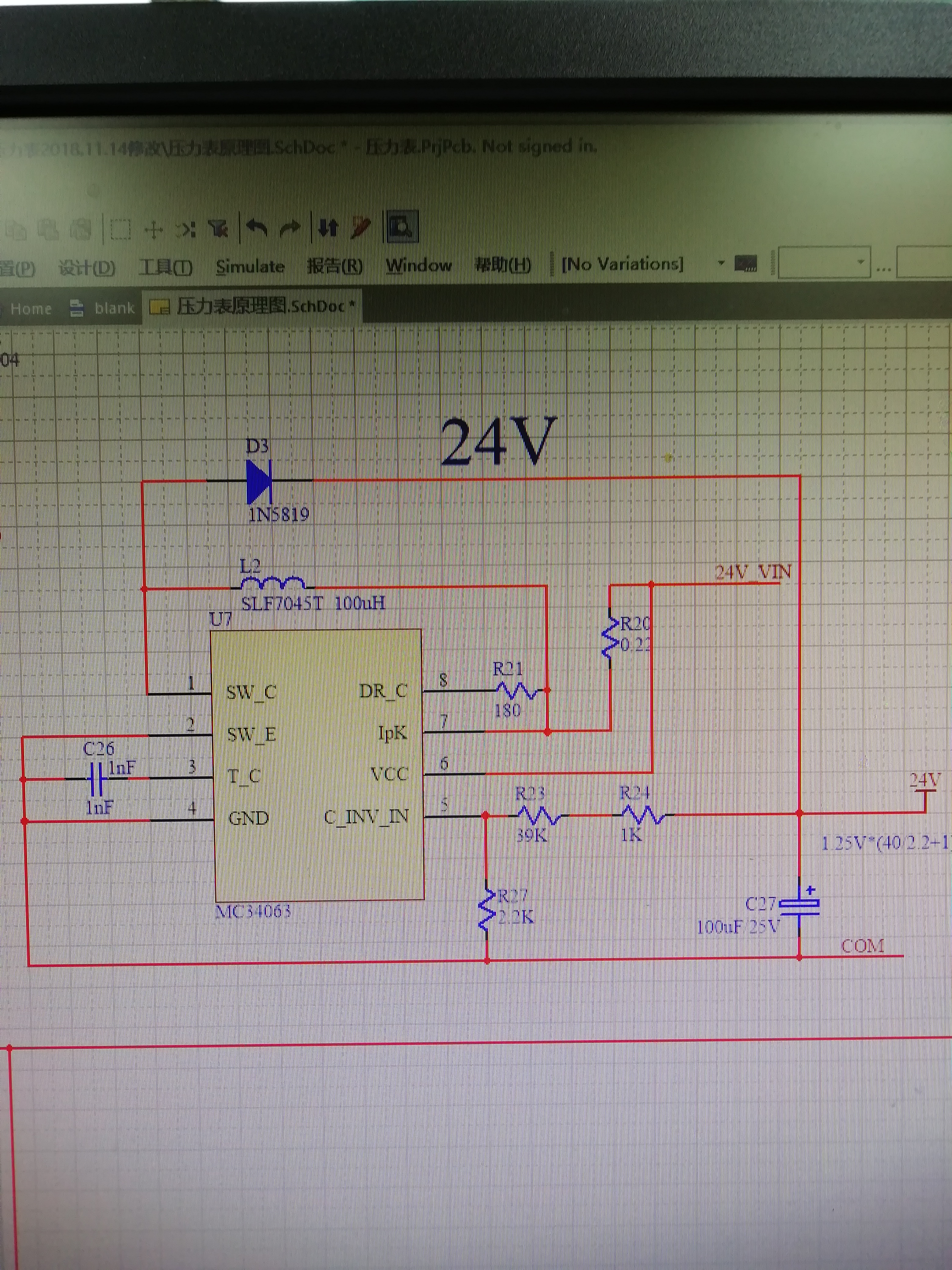
Task: Click the Move selection cross icon
Action: click(x=154, y=230)
